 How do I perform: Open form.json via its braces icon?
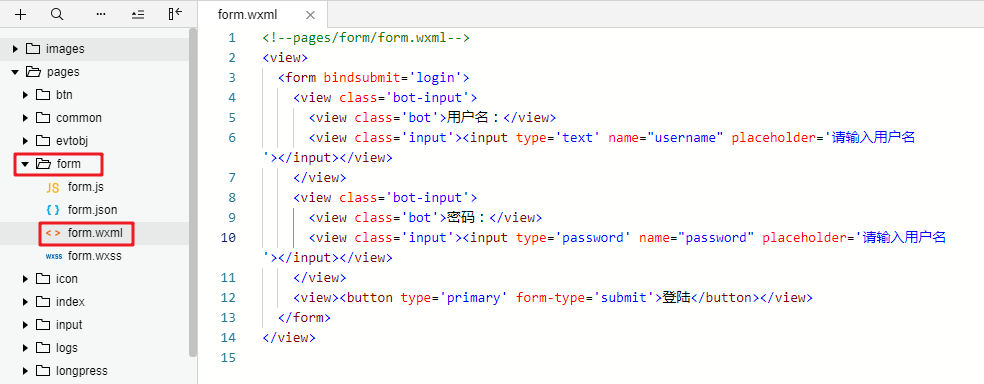(x=53, y=210)
